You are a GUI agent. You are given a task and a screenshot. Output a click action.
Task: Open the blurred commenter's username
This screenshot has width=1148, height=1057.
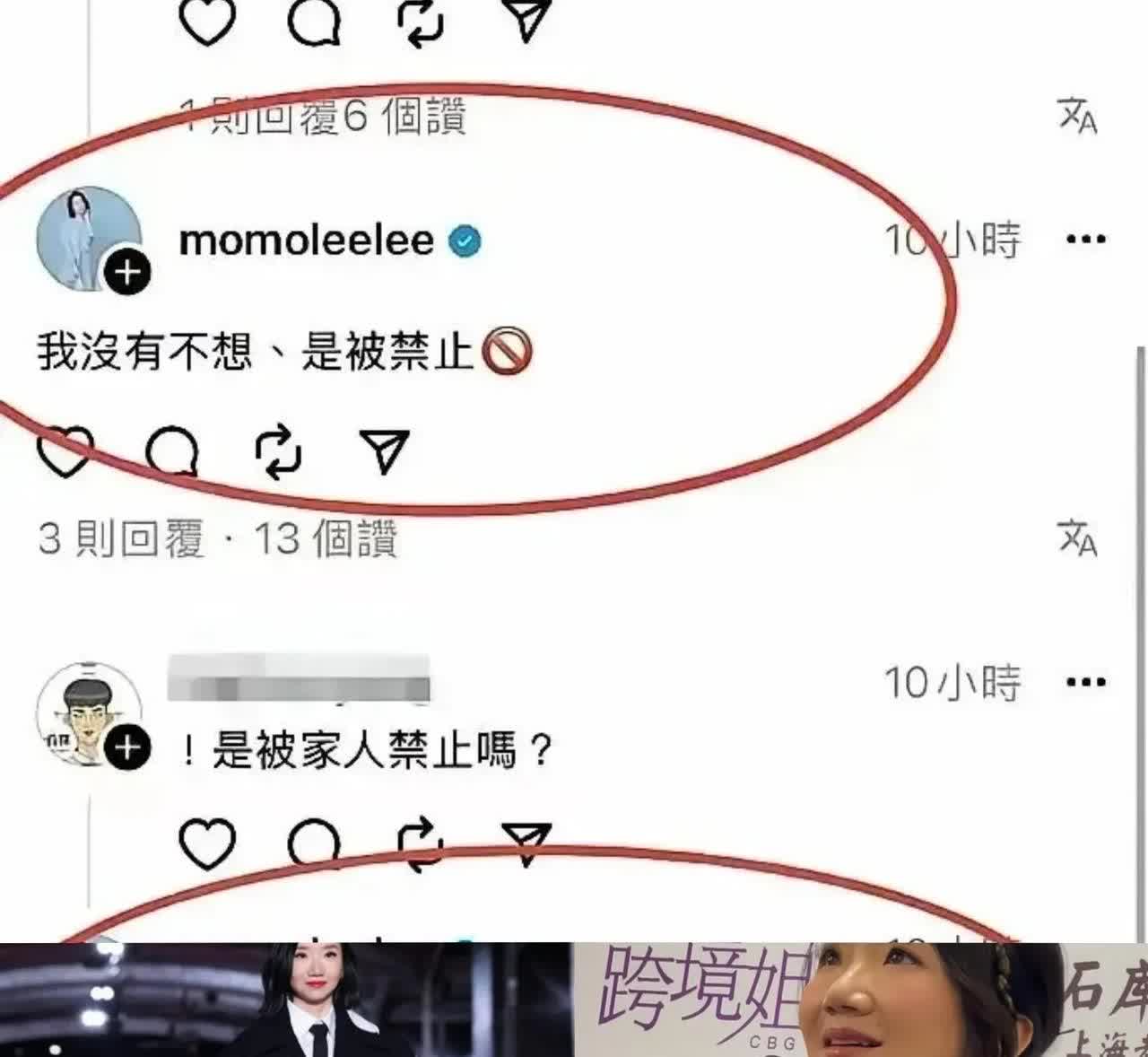tap(300, 678)
